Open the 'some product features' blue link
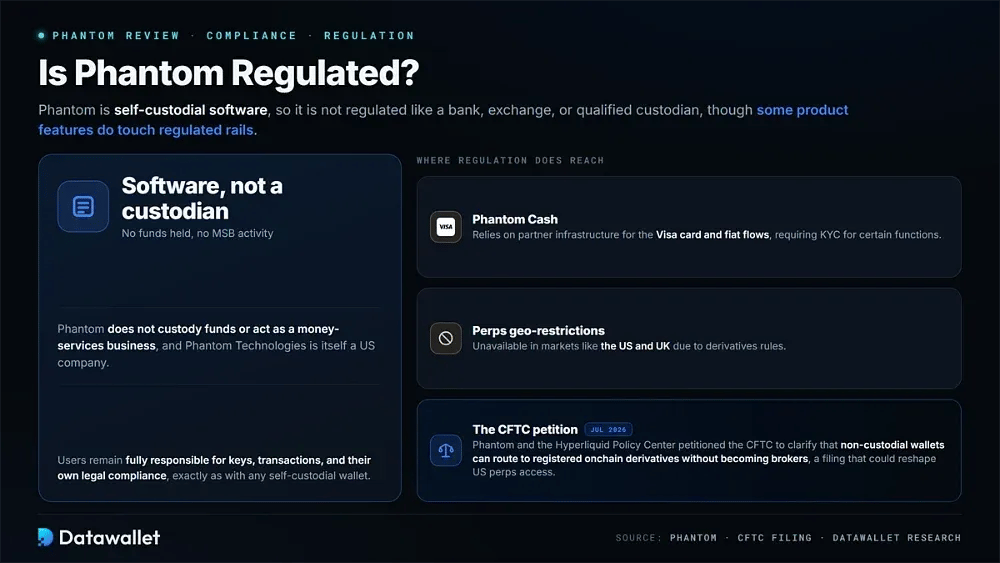This screenshot has height=563, width=1000. 443,120
